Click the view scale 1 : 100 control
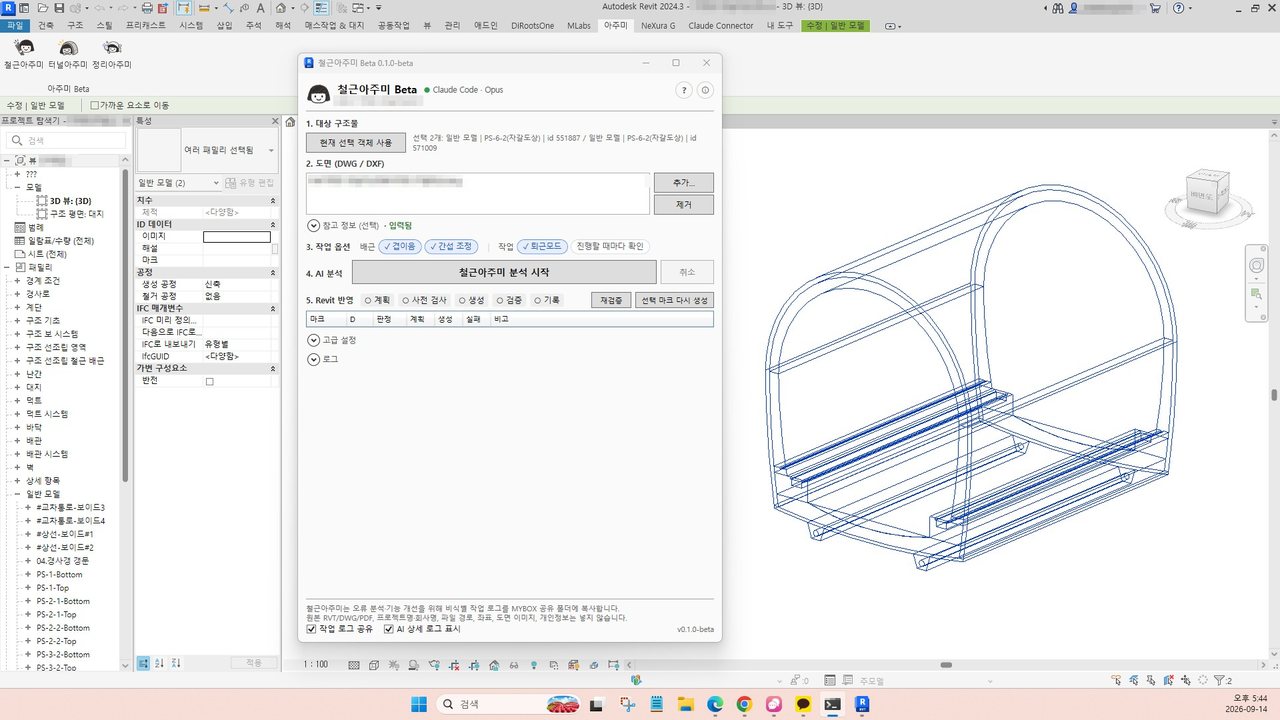The image size is (1280, 720). [316, 664]
